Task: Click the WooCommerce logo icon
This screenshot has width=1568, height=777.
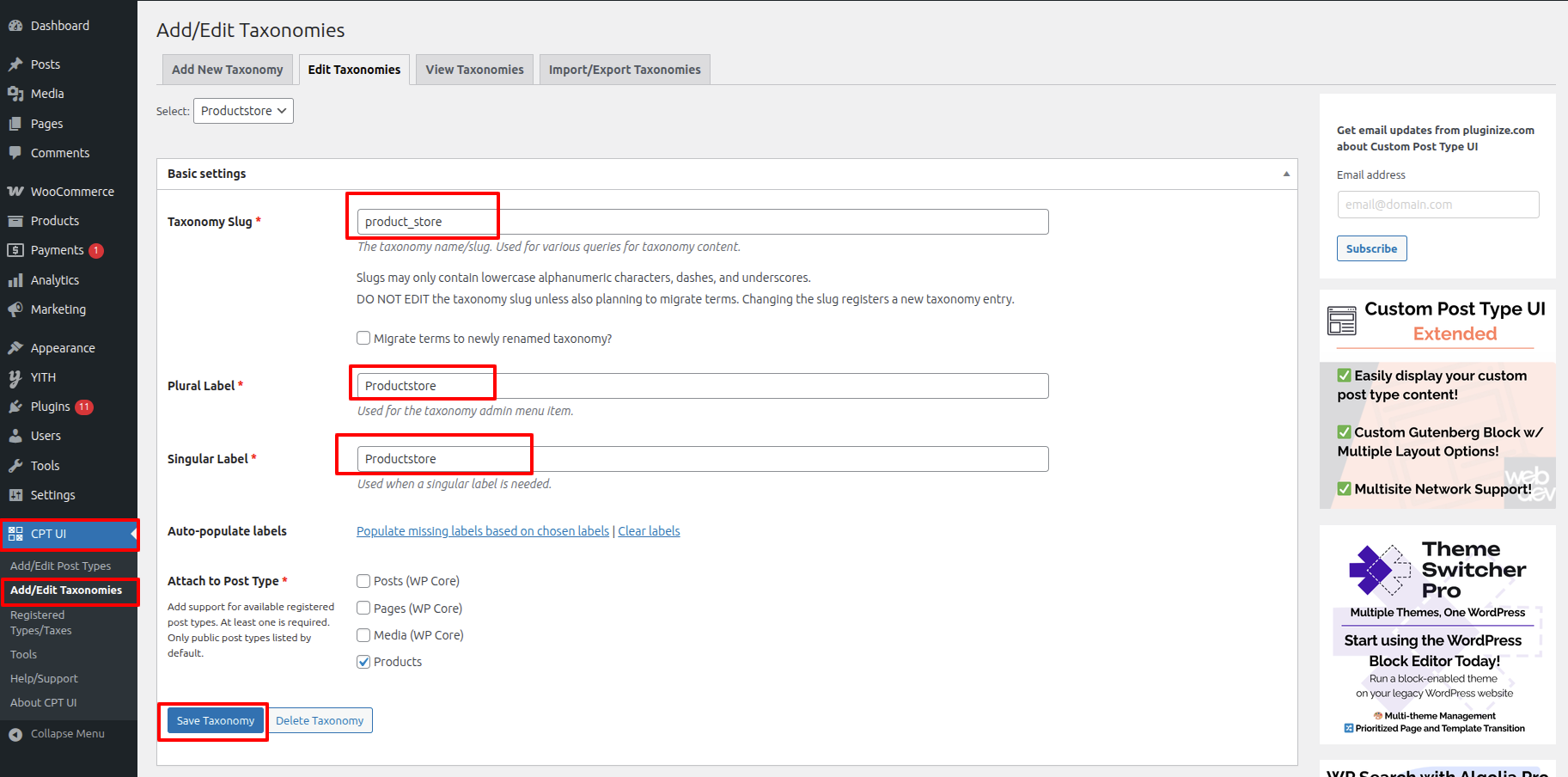Action: pyautogui.click(x=15, y=192)
